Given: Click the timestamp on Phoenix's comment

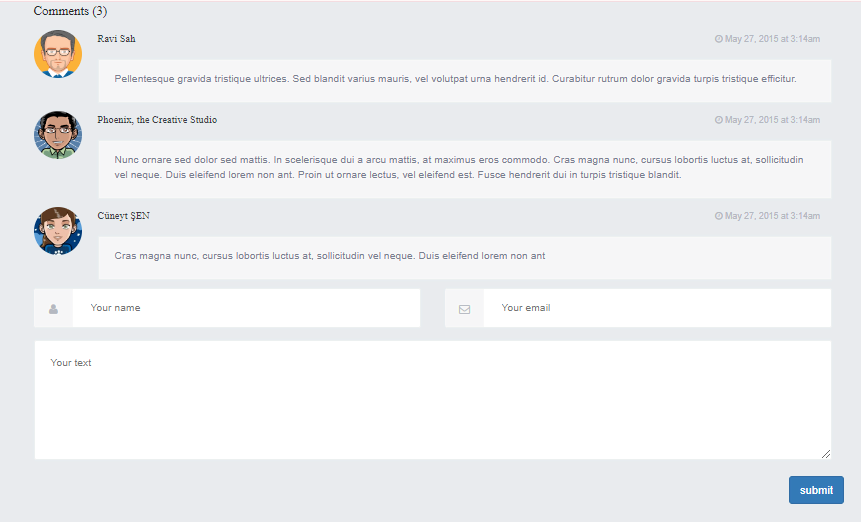Looking at the screenshot, I should tap(772, 120).
